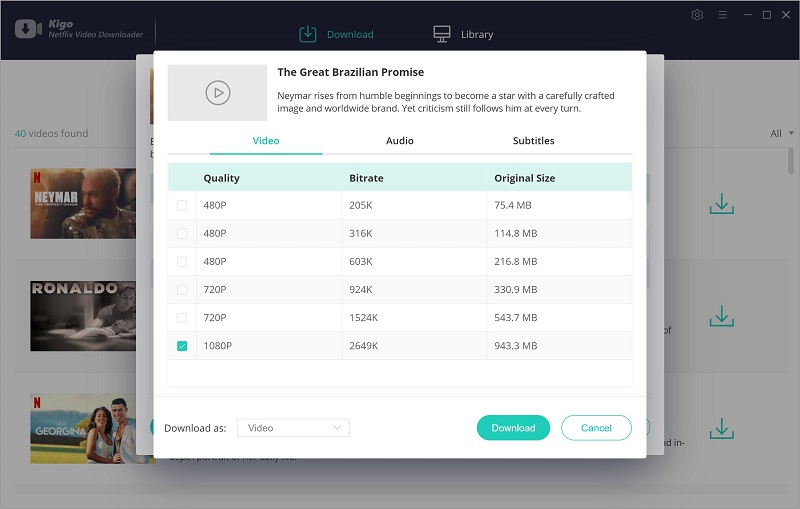Image resolution: width=800 pixels, height=509 pixels.
Task: Click the 330.9 MB size cell
Action: pyautogui.click(x=515, y=290)
